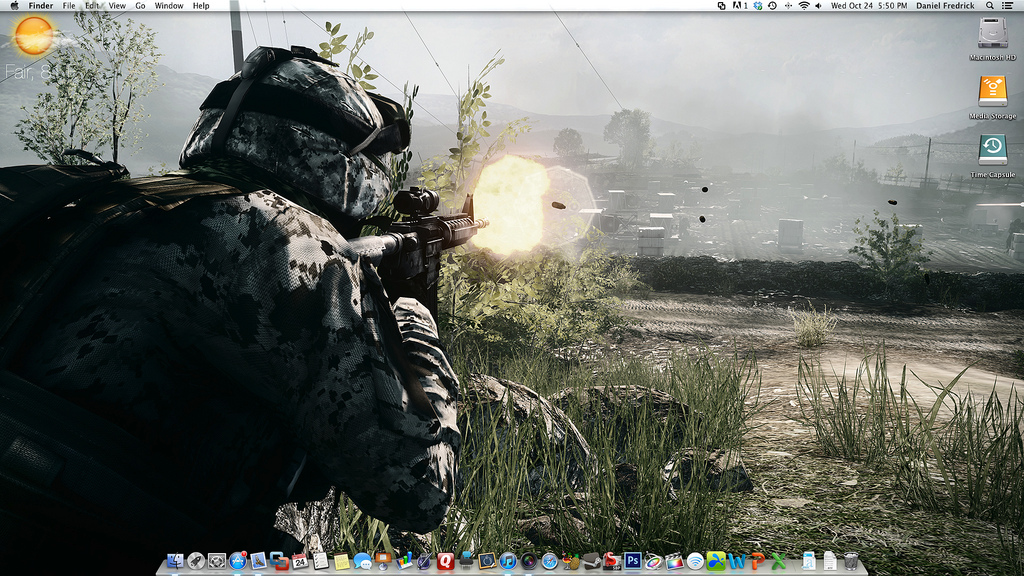Open Finder from the dock

tap(175, 561)
